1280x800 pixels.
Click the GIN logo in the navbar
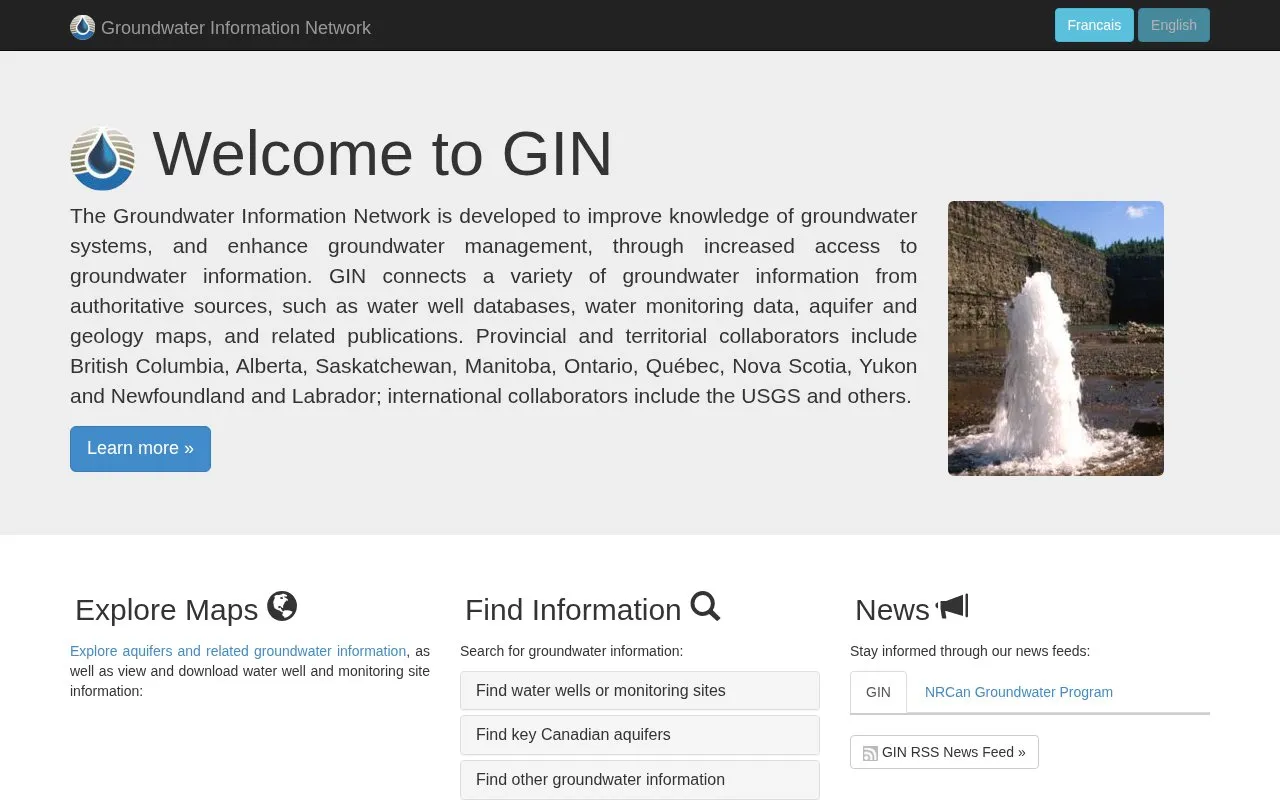point(82,27)
